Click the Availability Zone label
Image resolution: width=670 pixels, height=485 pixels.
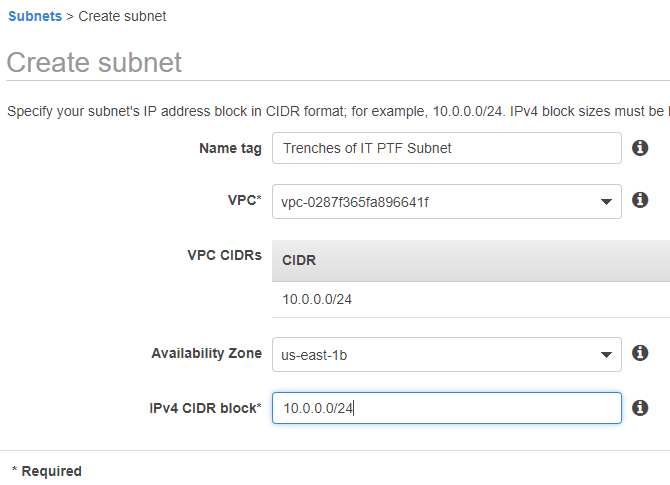[206, 353]
